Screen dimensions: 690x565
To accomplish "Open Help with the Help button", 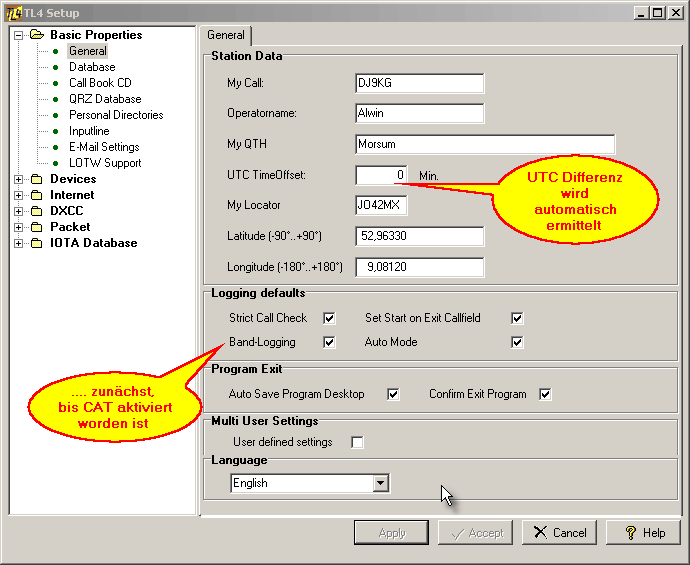I will [643, 533].
